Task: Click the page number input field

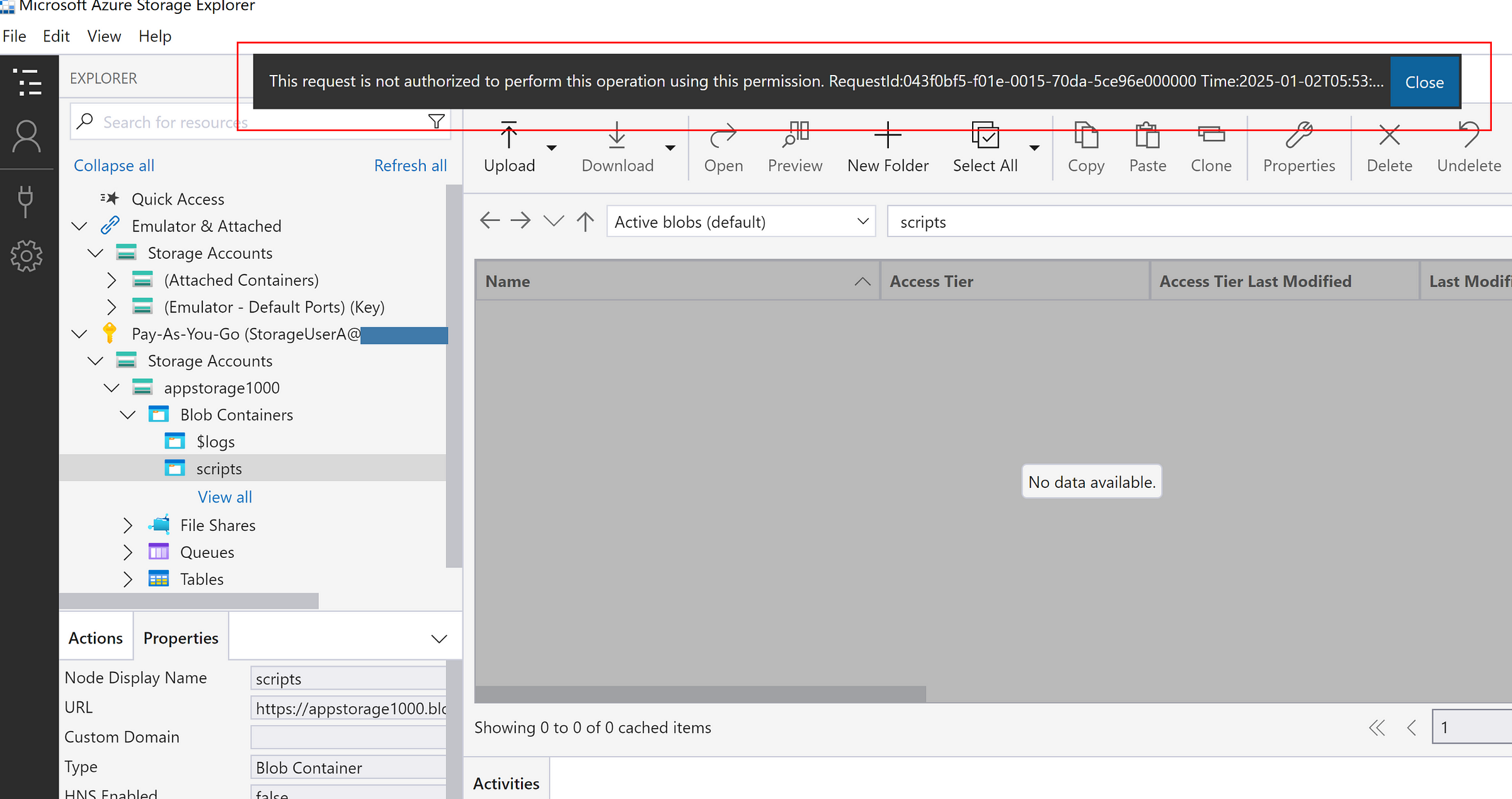Action: [x=1472, y=727]
